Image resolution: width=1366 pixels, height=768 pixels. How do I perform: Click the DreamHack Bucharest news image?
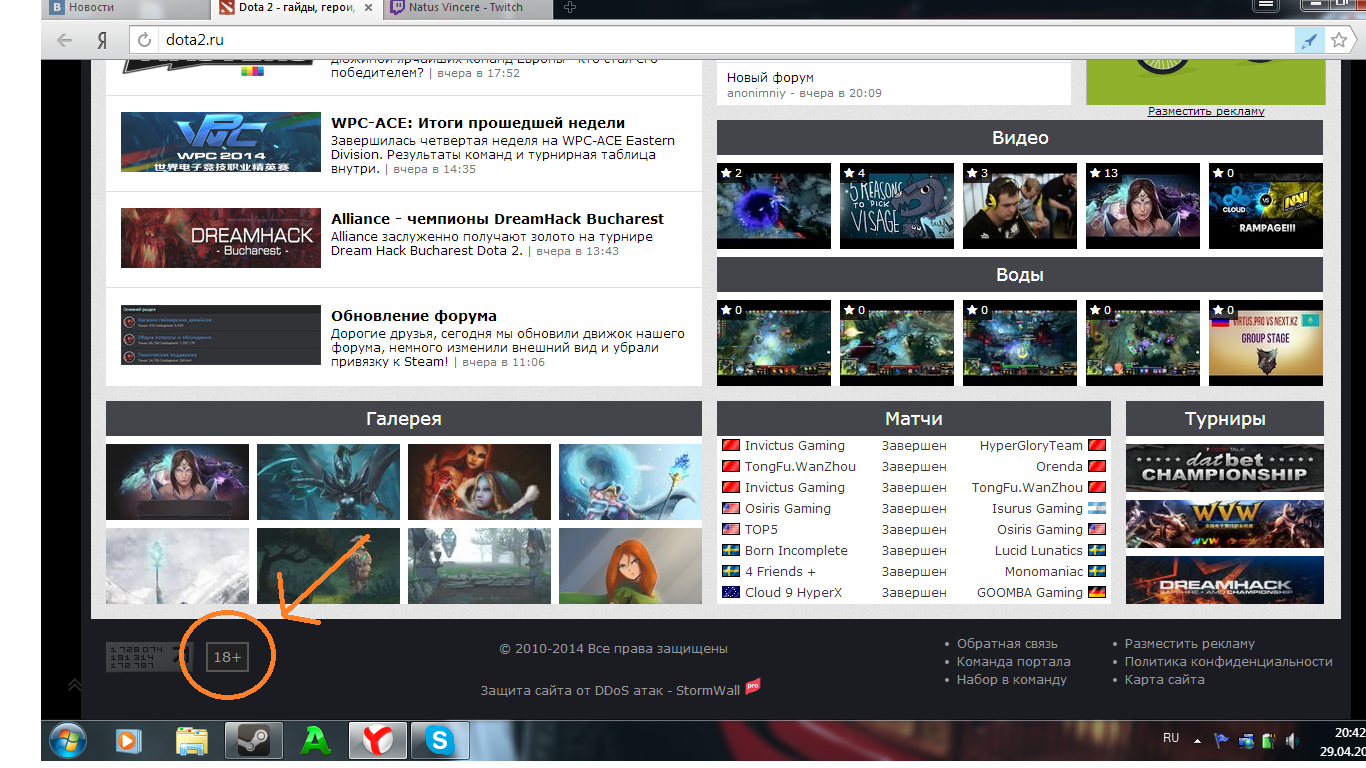coord(221,238)
